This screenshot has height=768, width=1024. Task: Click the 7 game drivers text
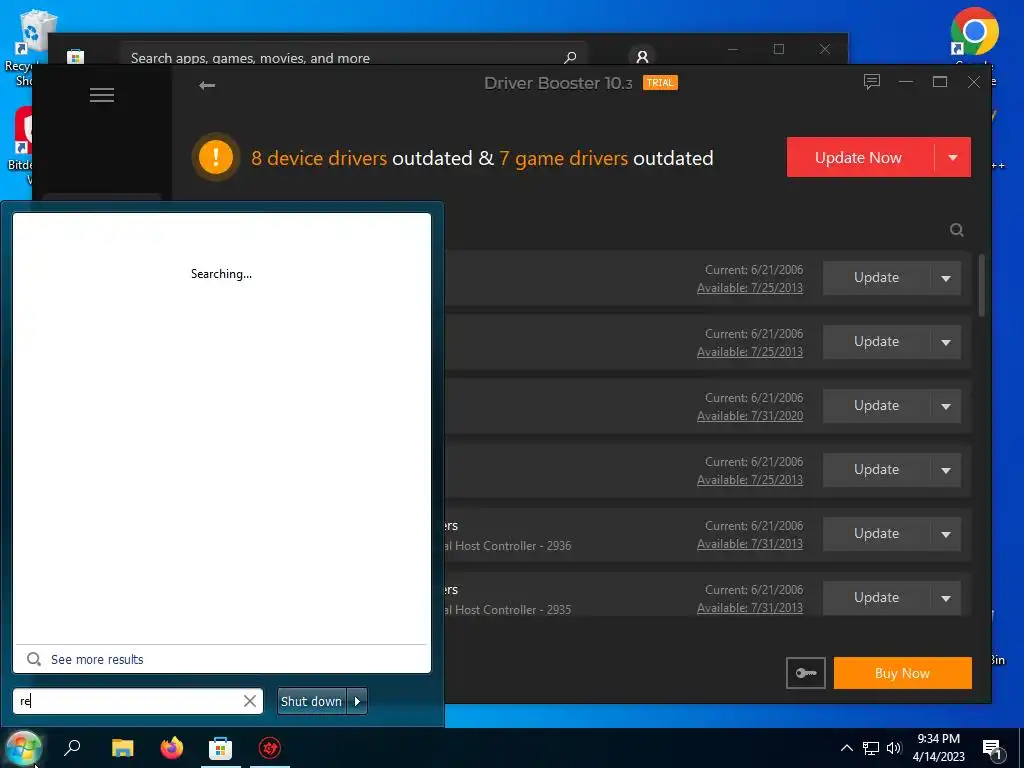tap(564, 158)
